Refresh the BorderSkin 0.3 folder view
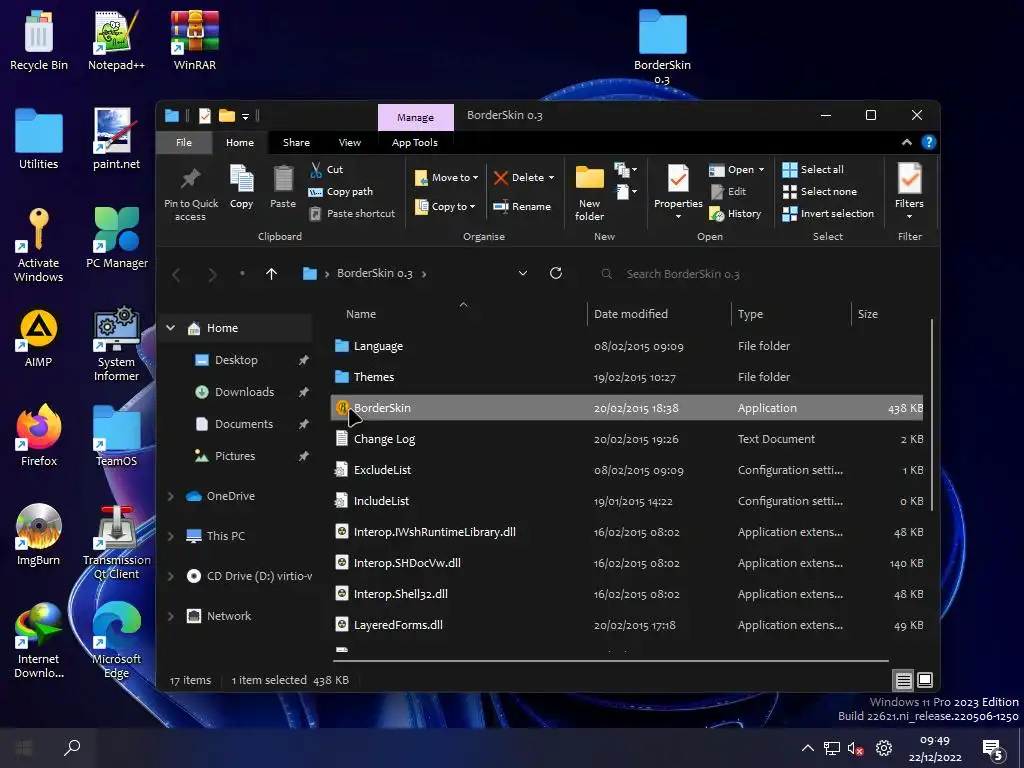 (x=556, y=274)
